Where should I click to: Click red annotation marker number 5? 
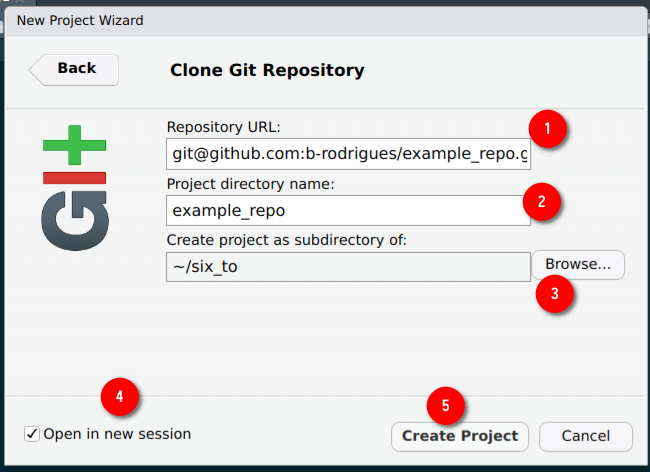tap(445, 406)
